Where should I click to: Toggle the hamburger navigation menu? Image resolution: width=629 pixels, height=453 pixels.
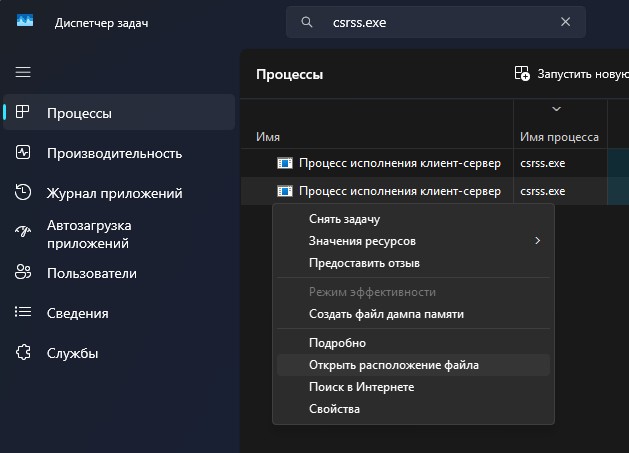[x=23, y=72]
